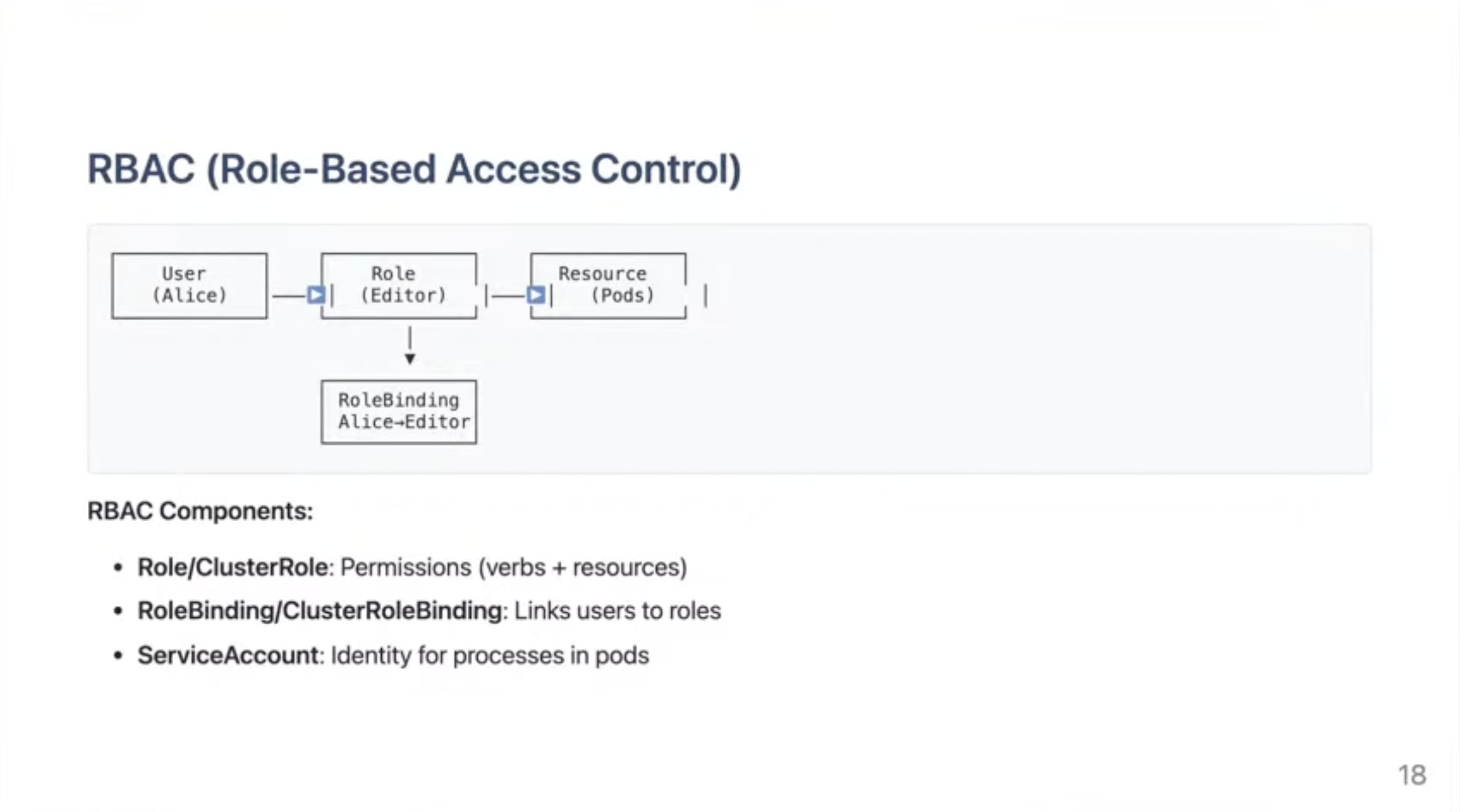This screenshot has height=812, width=1460.
Task: Click 'Identity for processes in pods' text
Action: click(x=489, y=655)
